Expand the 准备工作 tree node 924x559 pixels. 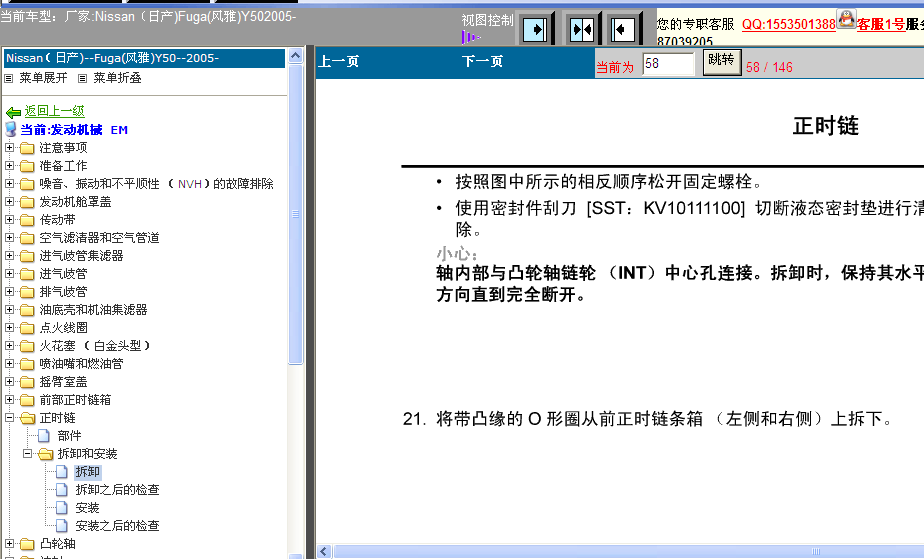pyautogui.click(x=9, y=166)
